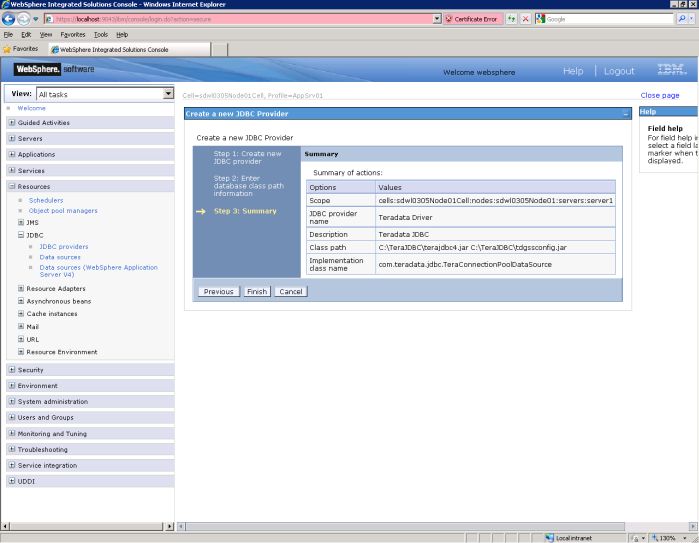The height and width of the screenshot is (543, 699).
Task: Open the Help menu in menu bar
Action: (122, 34)
